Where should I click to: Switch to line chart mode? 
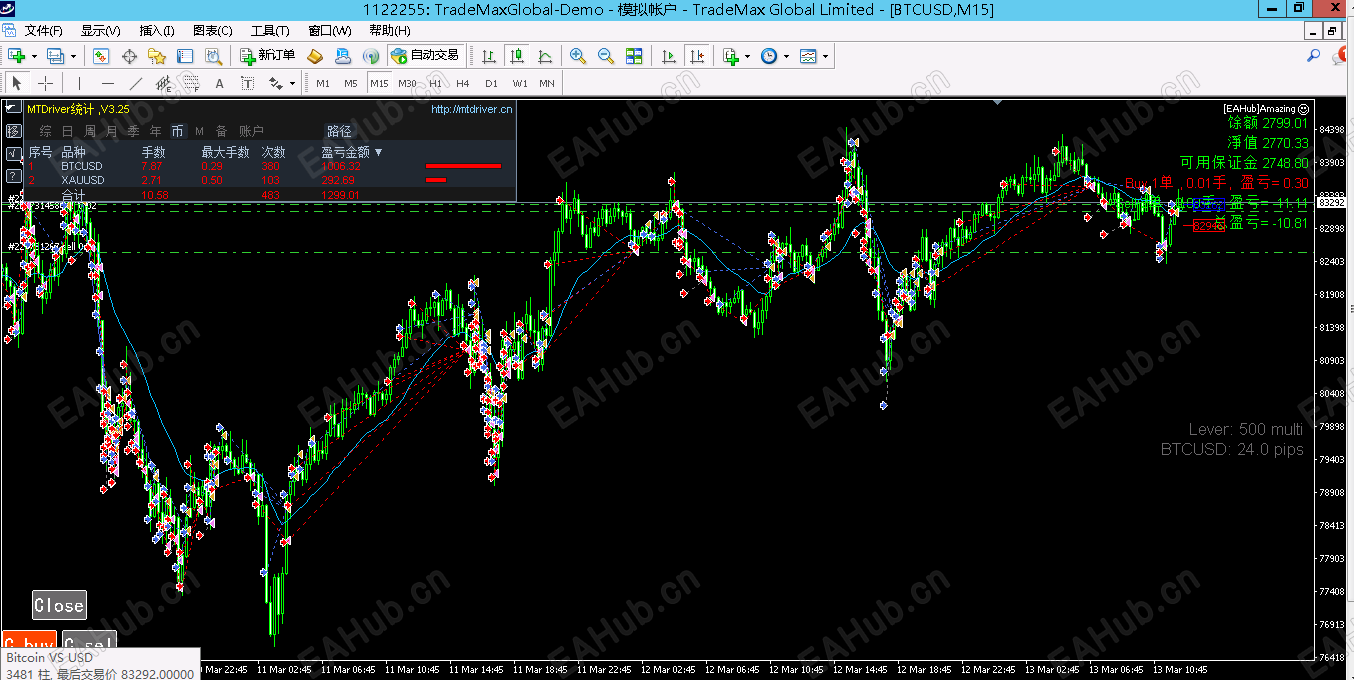(545, 56)
